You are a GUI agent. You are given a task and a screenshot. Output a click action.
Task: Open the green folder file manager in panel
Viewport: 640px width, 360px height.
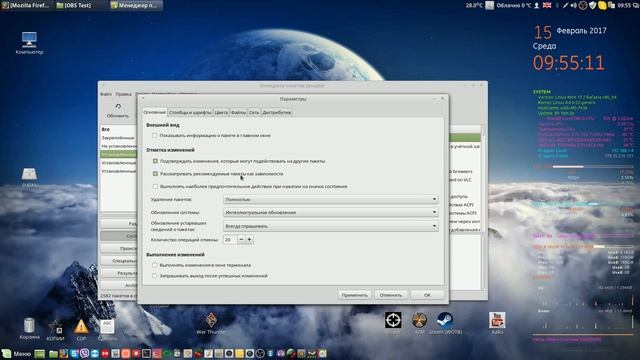point(53,353)
